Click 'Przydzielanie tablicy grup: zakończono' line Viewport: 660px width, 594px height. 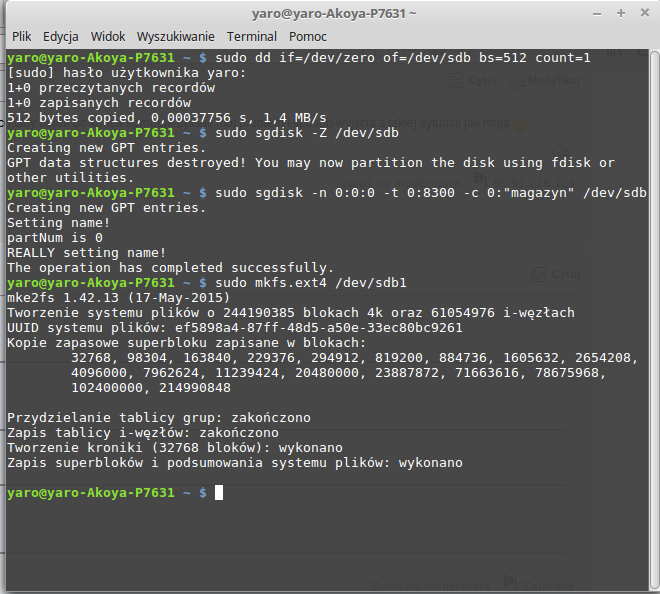point(159,418)
